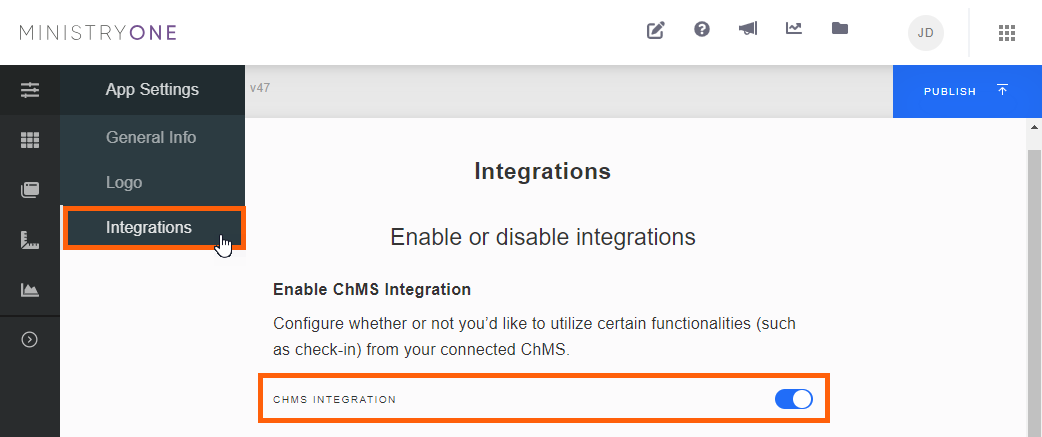Click the megaphone announcements icon
This screenshot has height=437, width=1042.
pos(747,29)
